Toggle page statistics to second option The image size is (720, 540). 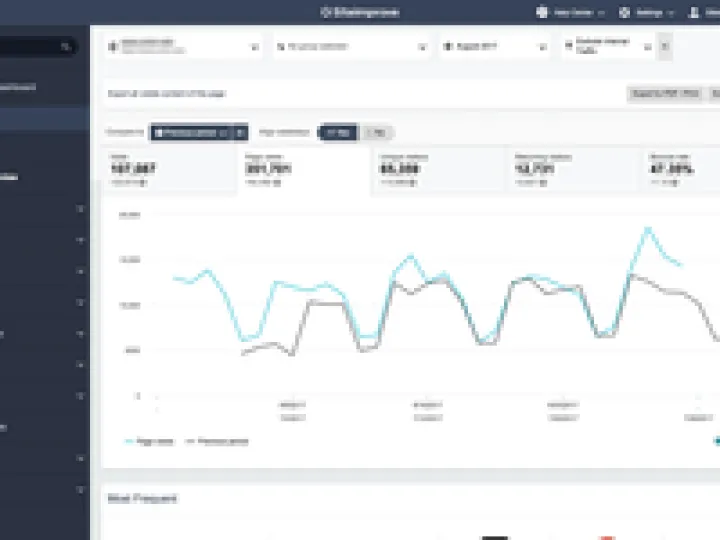click(377, 132)
